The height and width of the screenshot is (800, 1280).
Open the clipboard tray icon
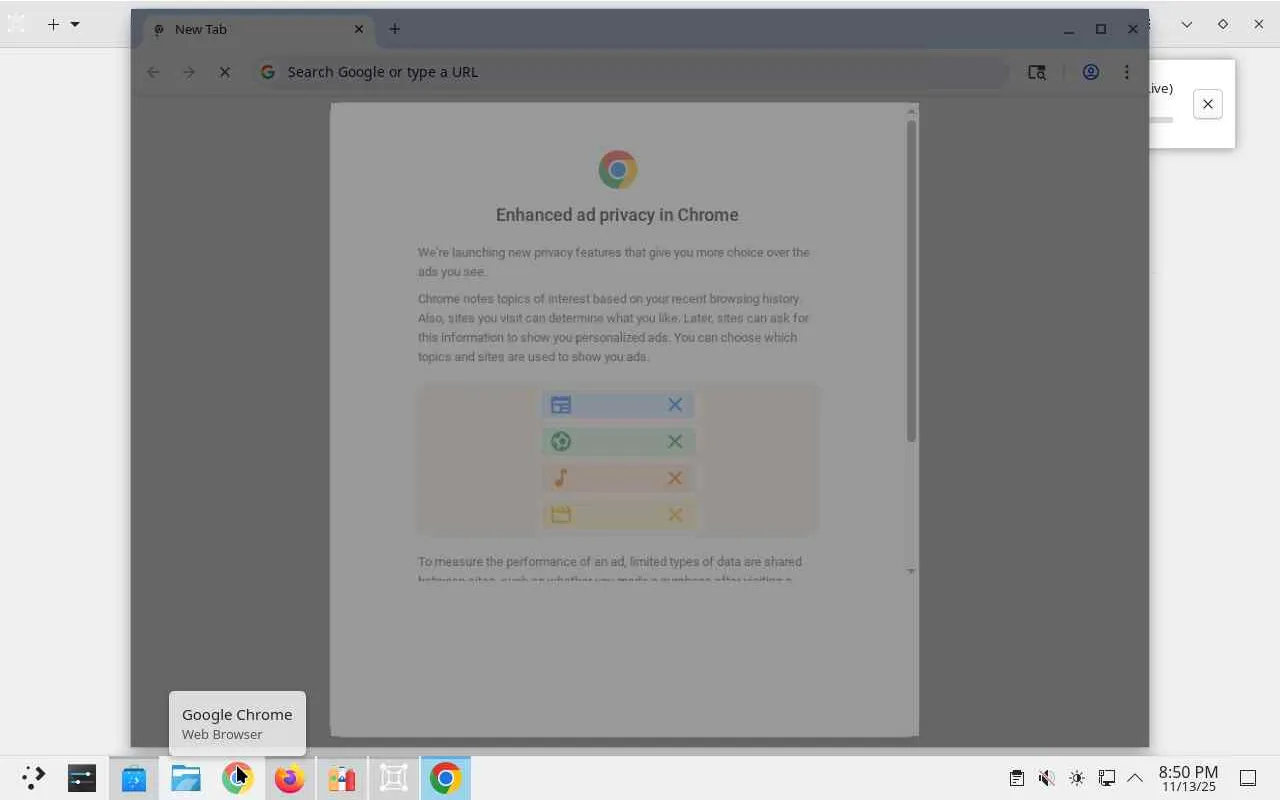tap(1017, 778)
